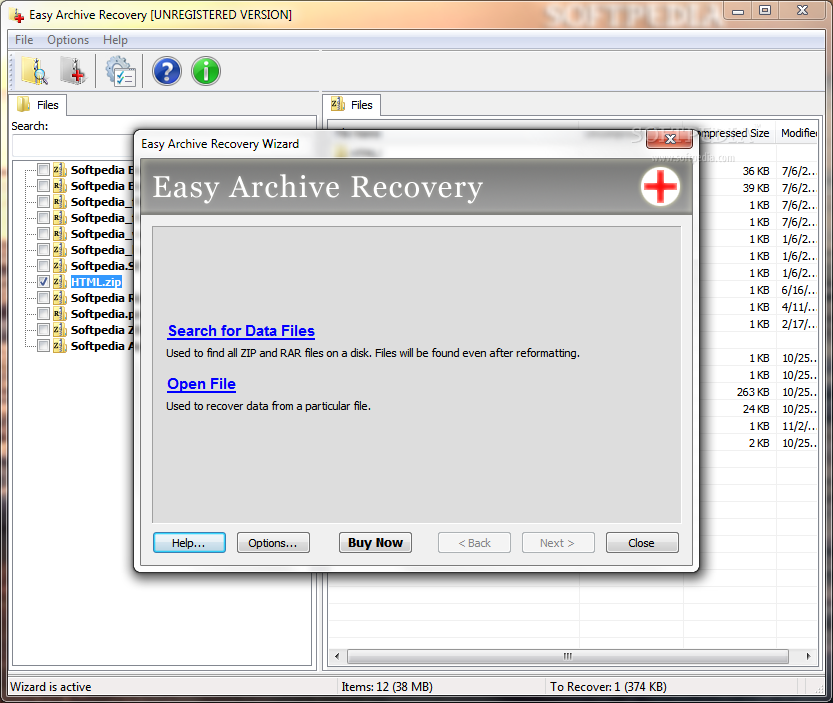Check the topmost Softpedia zip archive checkbox

click(44, 170)
